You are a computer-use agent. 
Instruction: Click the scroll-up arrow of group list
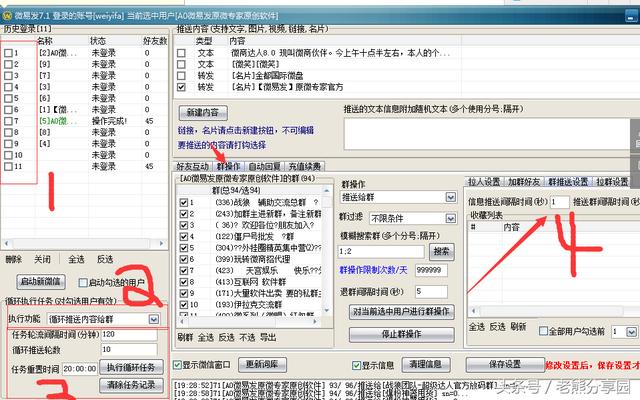coord(327,190)
